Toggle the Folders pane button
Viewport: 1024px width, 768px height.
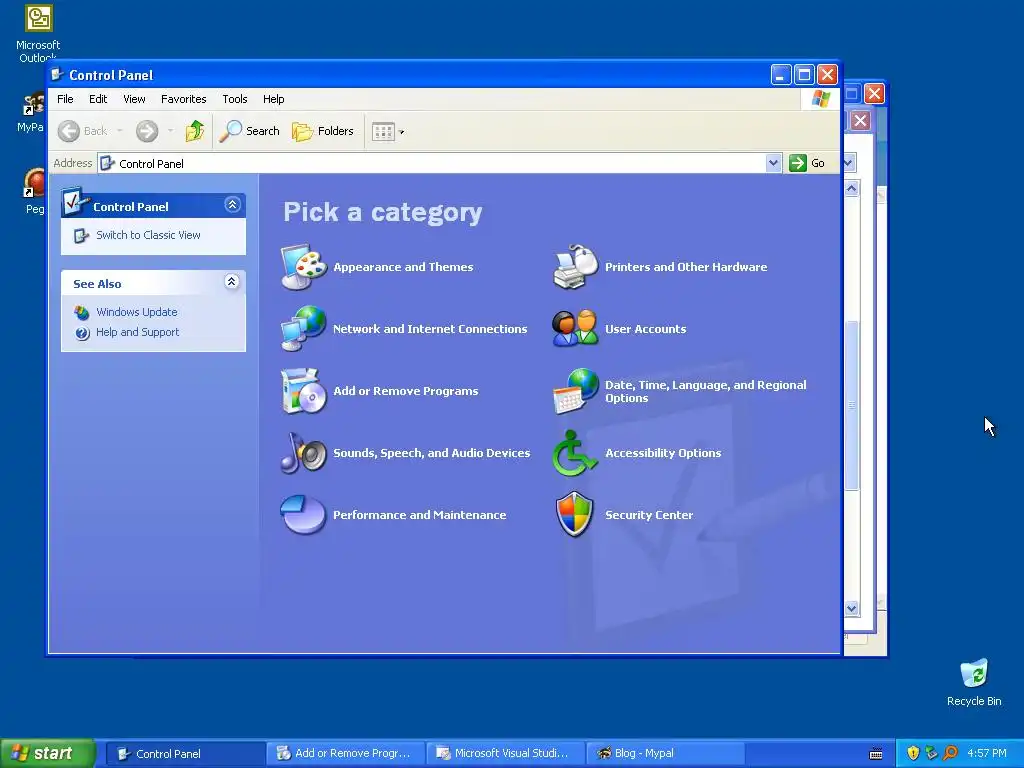[x=323, y=131]
